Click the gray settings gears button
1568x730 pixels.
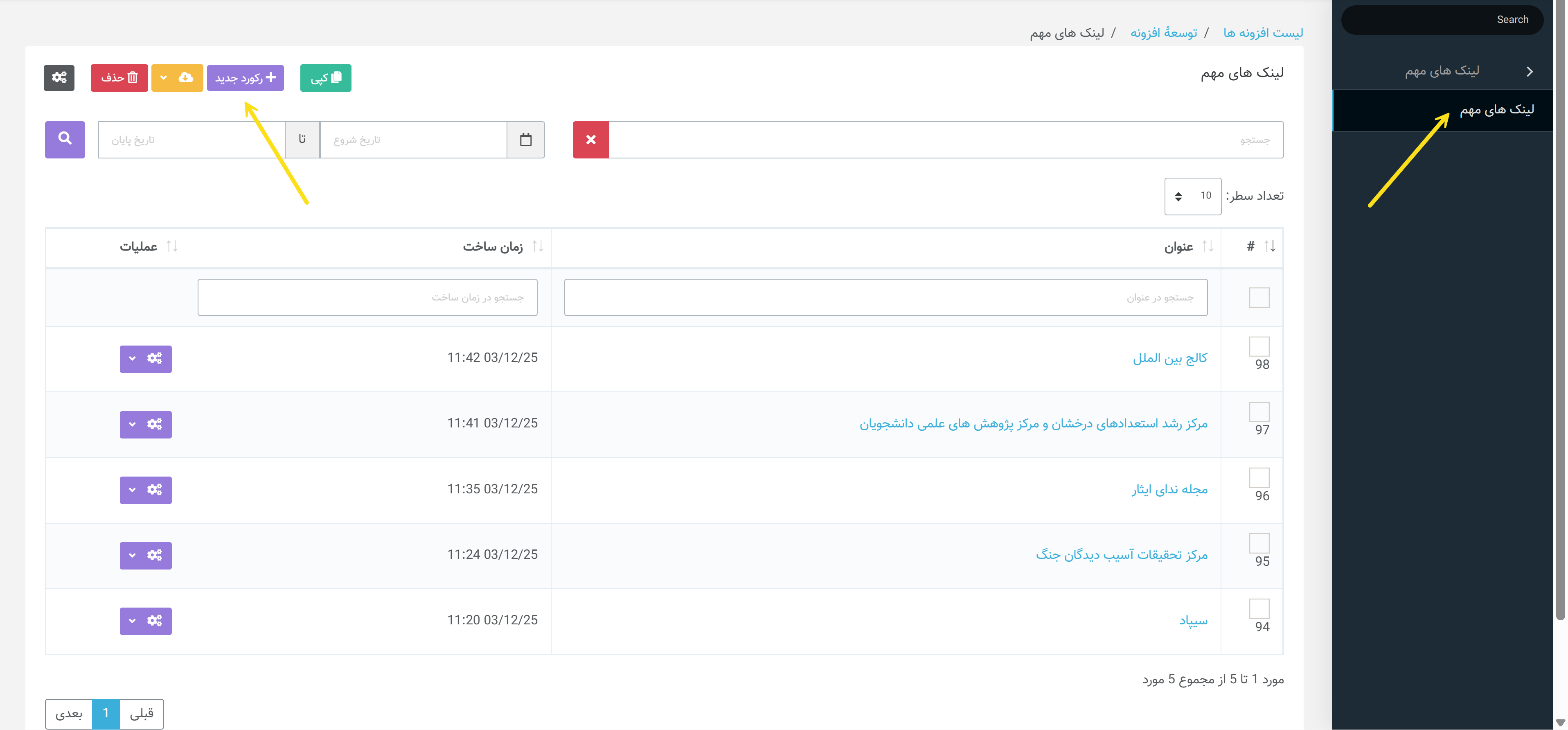point(59,77)
